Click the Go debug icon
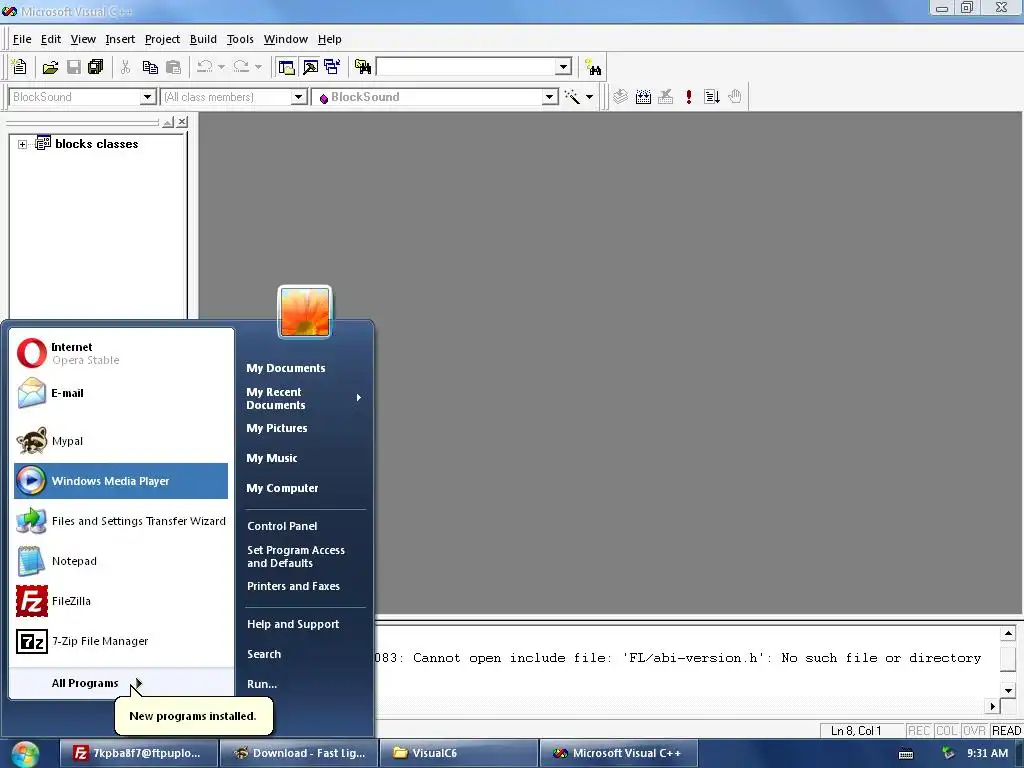Image resolution: width=1024 pixels, height=768 pixels. [x=712, y=97]
